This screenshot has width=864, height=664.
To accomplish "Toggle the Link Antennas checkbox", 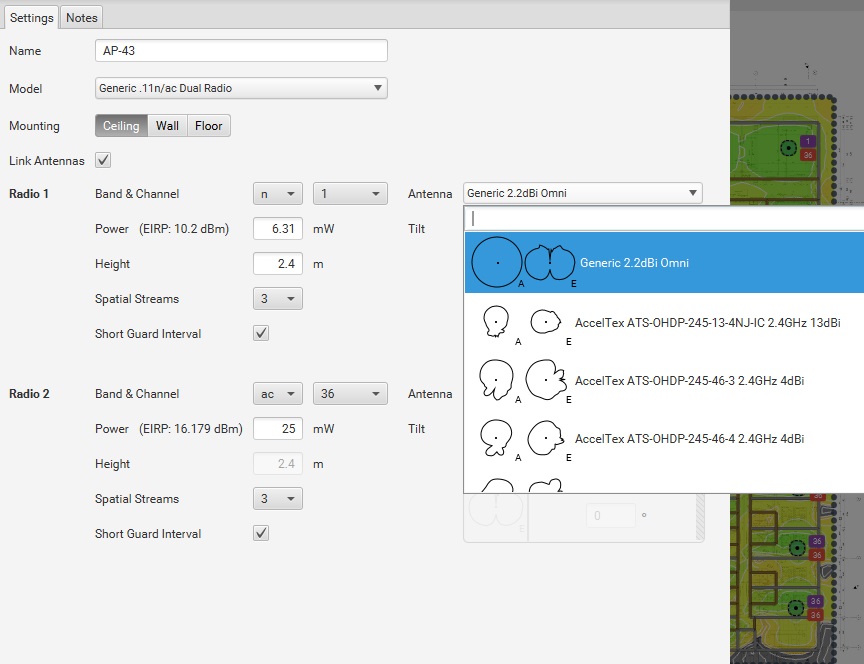I will coord(103,160).
